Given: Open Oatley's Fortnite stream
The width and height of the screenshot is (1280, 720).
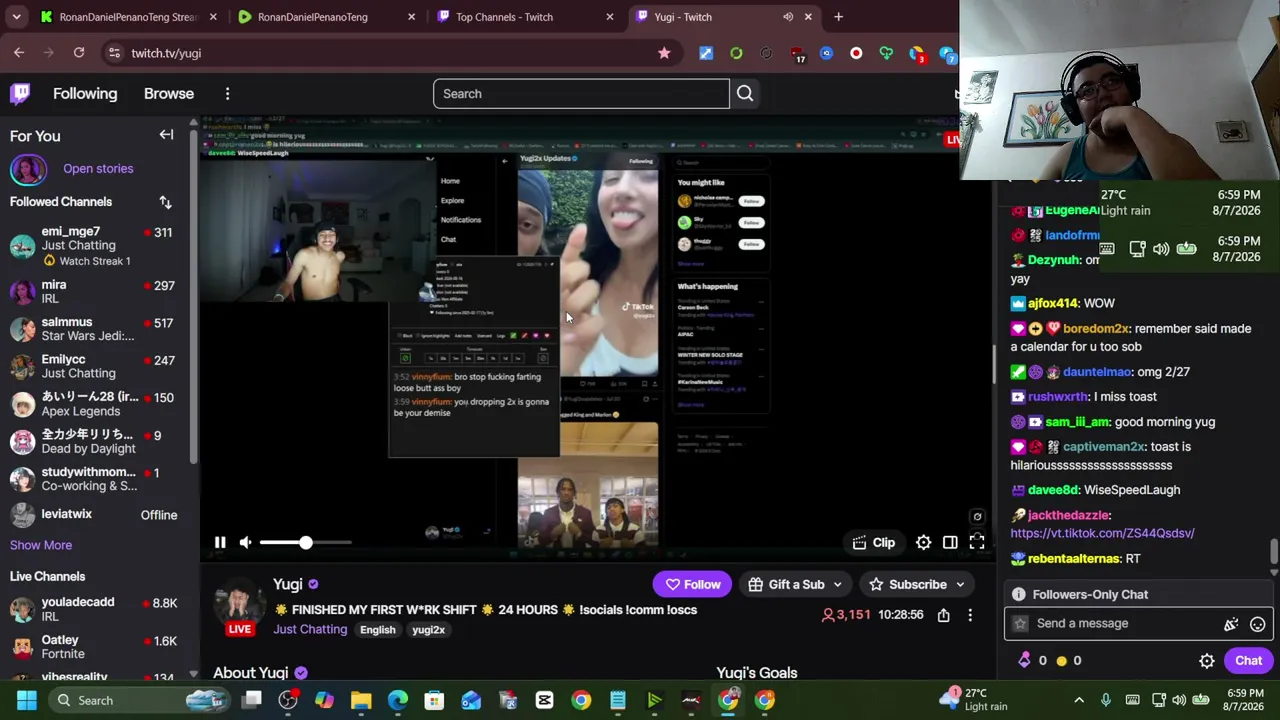Looking at the screenshot, I should [x=97, y=647].
